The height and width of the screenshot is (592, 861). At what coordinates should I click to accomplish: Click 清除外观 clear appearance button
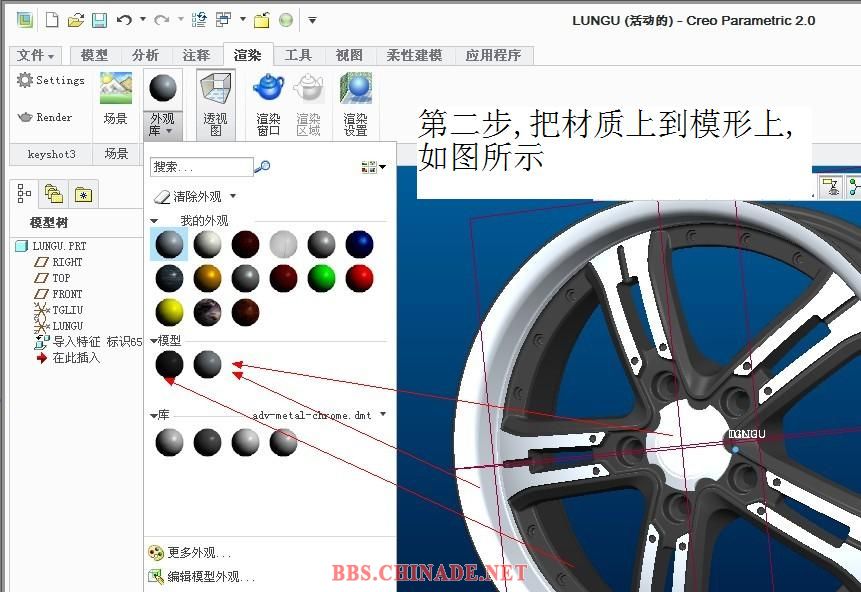tap(188, 197)
